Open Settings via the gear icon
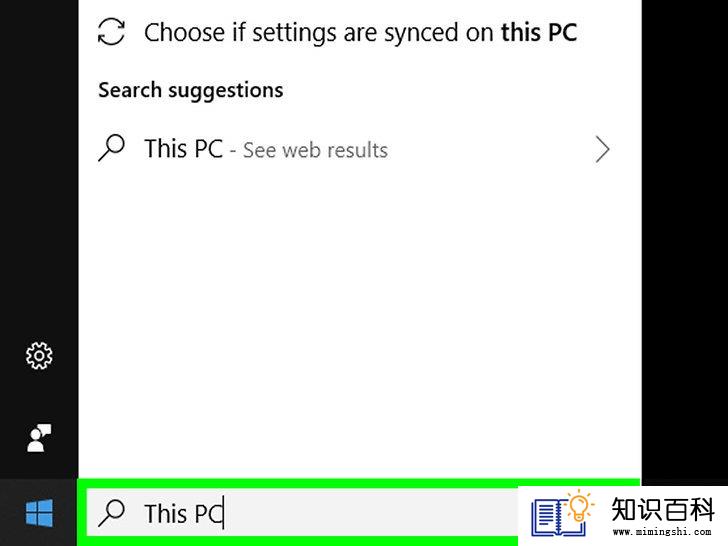 pos(39,356)
